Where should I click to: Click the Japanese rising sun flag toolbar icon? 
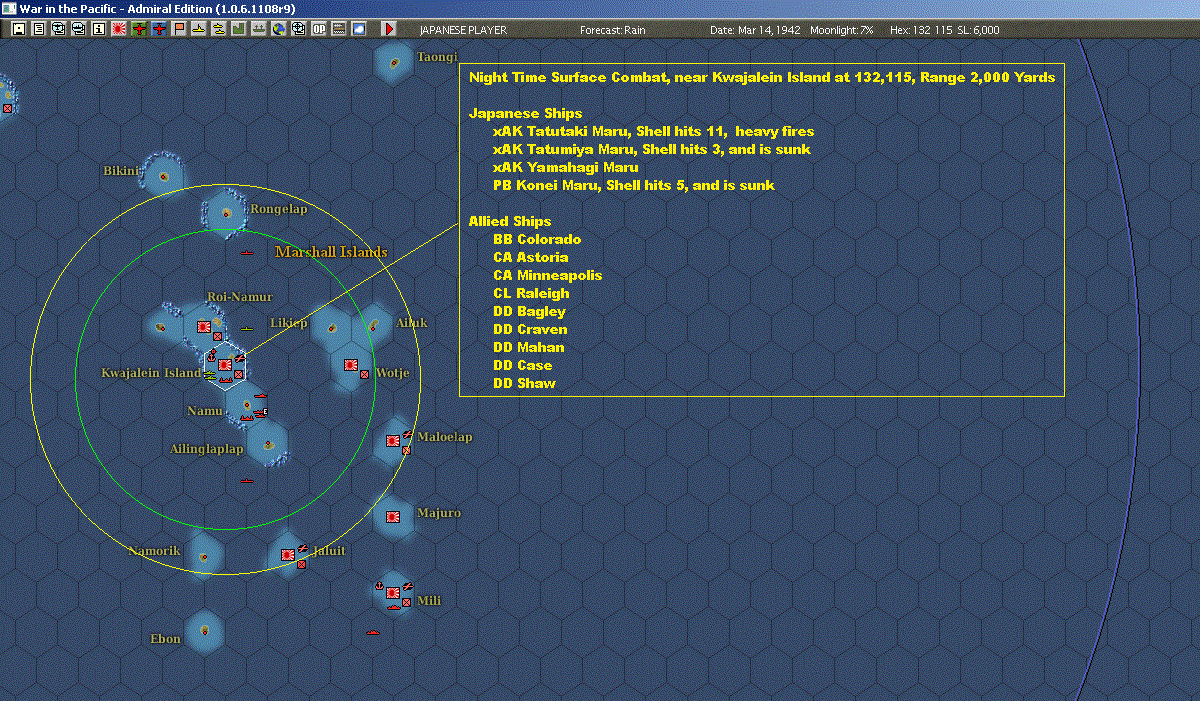[119, 29]
